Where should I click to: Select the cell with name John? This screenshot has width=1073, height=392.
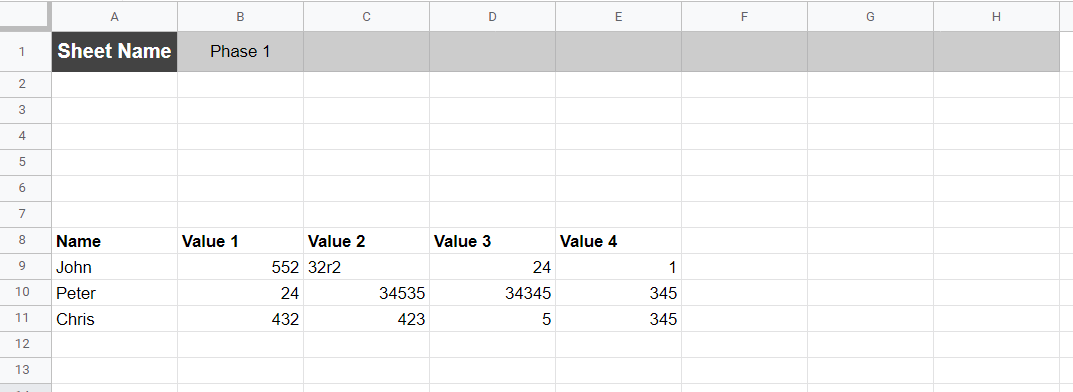[114, 267]
